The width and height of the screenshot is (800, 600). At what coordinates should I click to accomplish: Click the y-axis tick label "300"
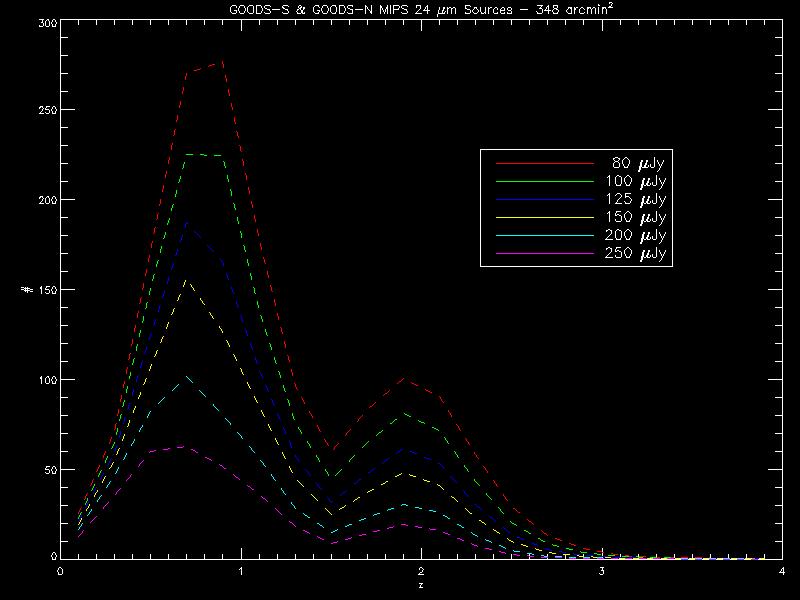pyautogui.click(x=44, y=21)
